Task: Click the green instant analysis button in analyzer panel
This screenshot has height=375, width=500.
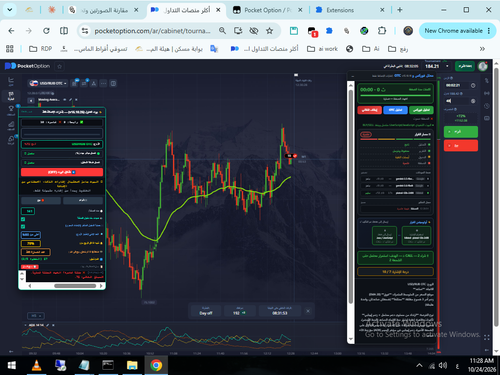Action: tap(421, 110)
